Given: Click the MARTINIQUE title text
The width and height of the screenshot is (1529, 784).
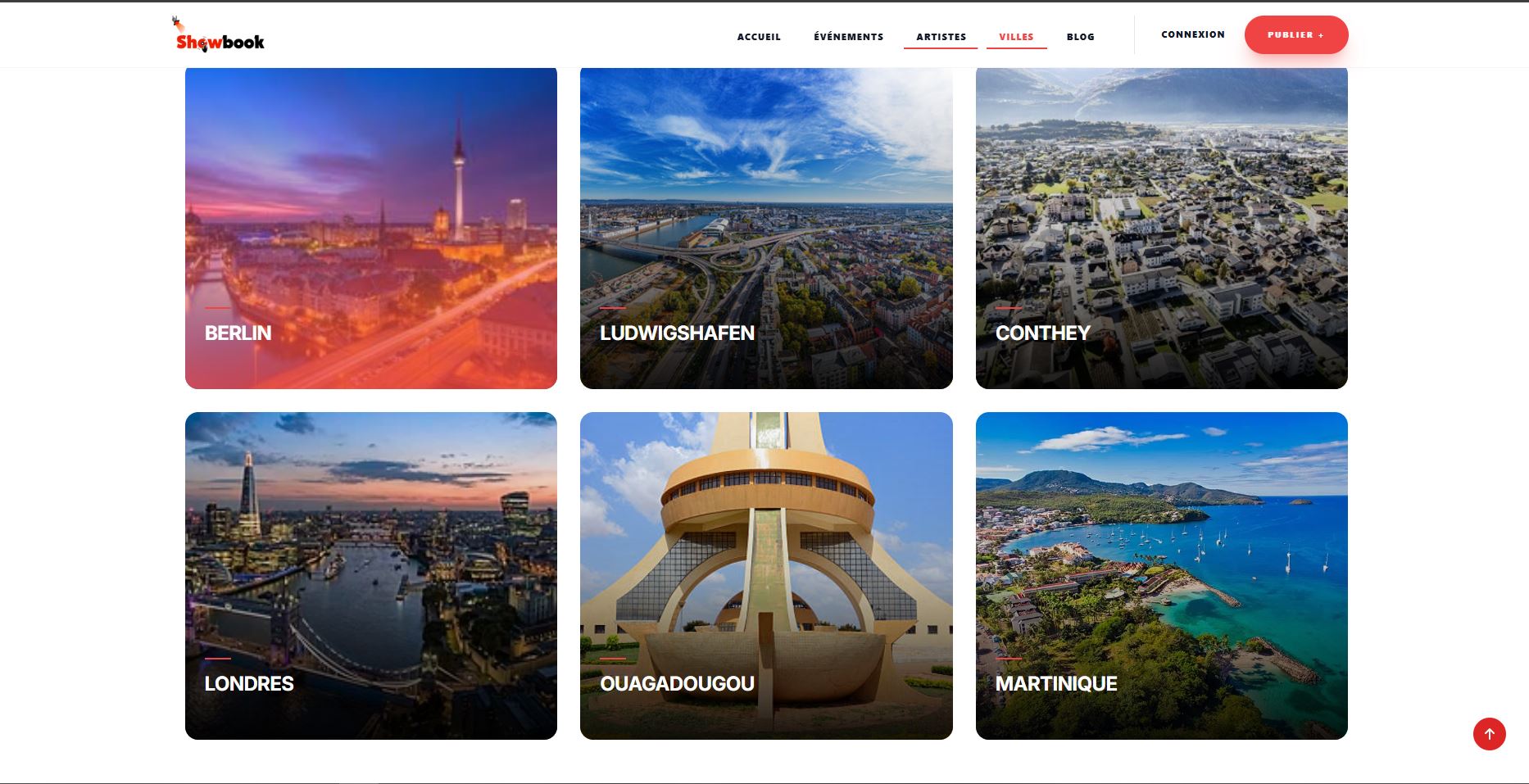Looking at the screenshot, I should point(1055,684).
